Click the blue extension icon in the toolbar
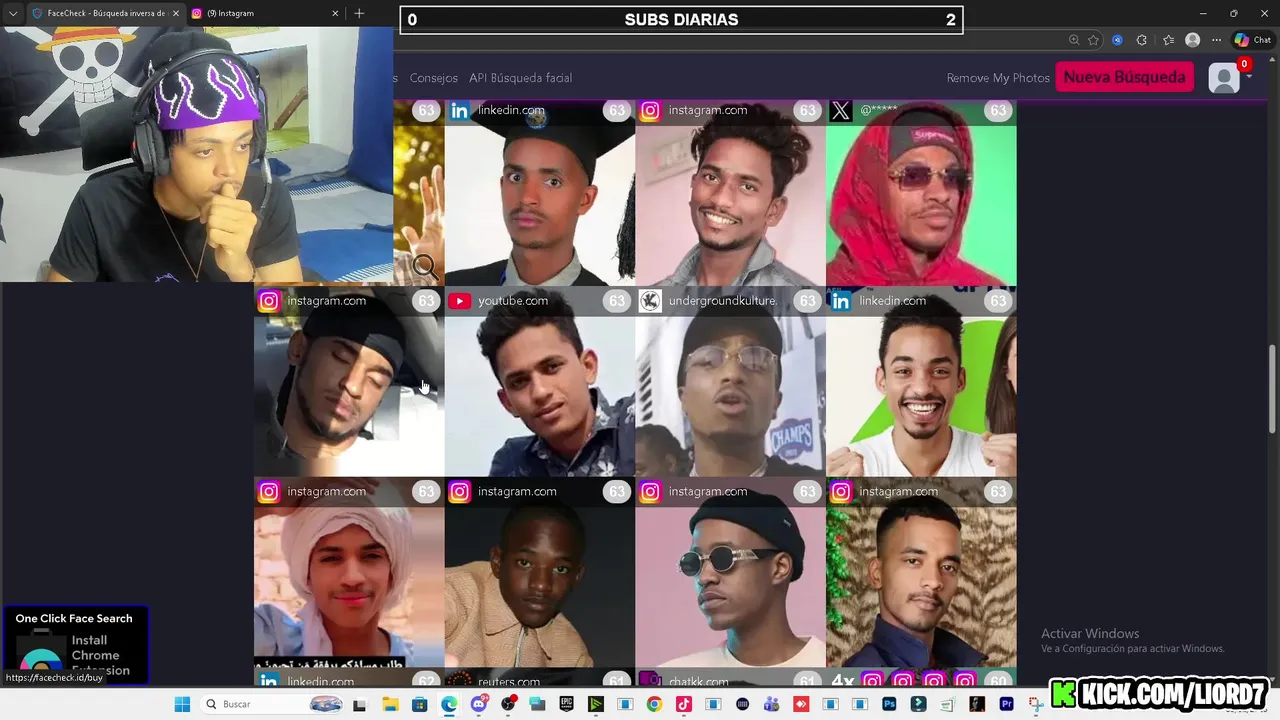The width and height of the screenshot is (1280, 720). [1117, 40]
